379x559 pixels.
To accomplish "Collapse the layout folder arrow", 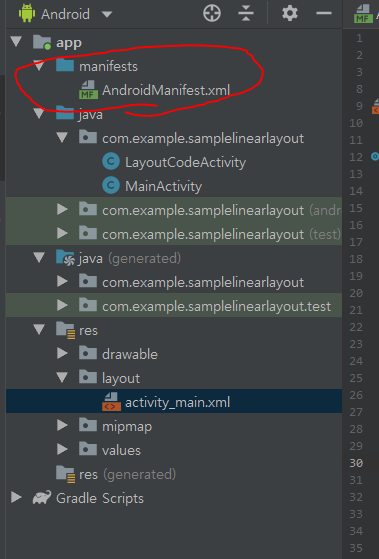I will [62, 378].
